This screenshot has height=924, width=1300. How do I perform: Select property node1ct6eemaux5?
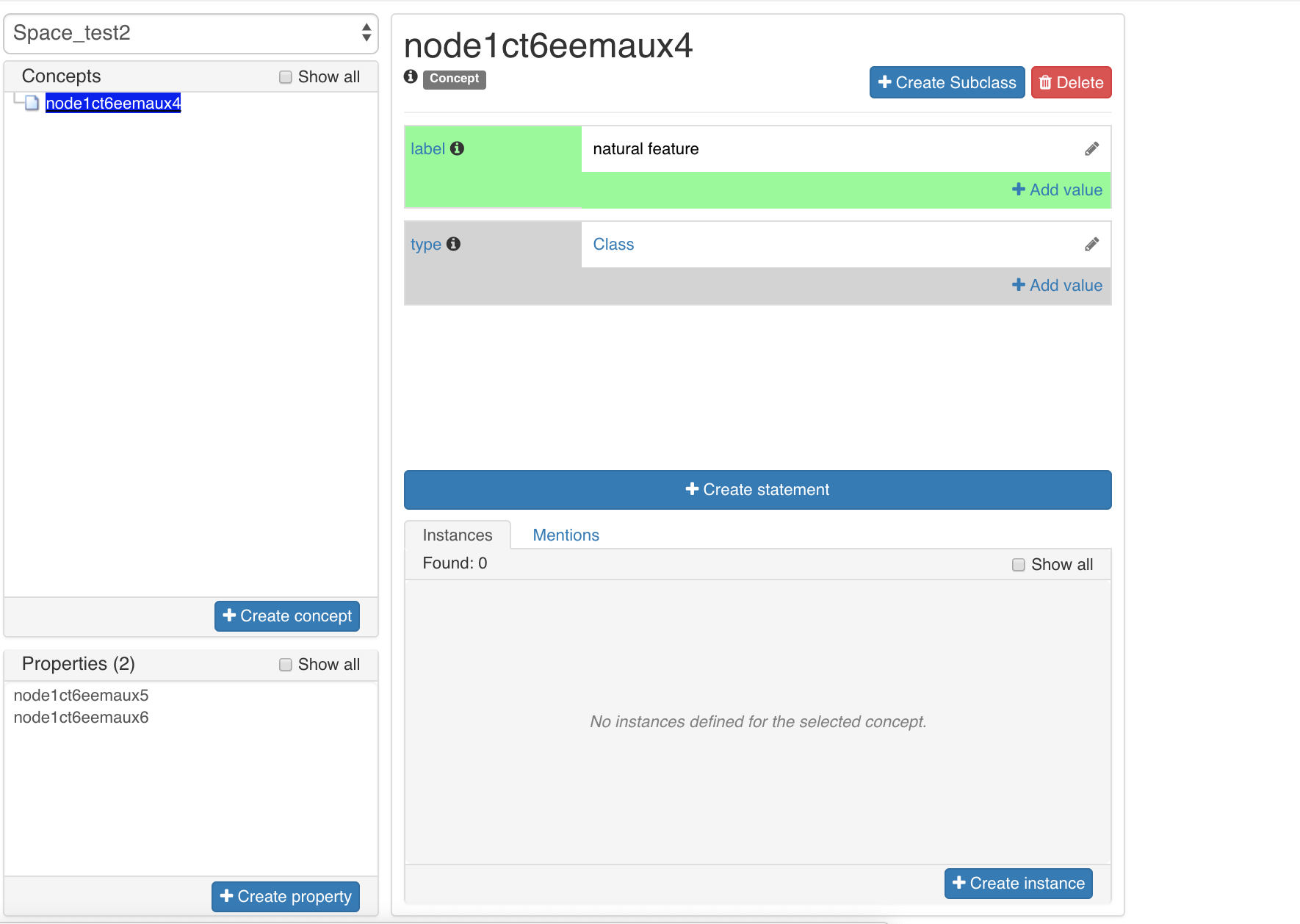click(82, 696)
